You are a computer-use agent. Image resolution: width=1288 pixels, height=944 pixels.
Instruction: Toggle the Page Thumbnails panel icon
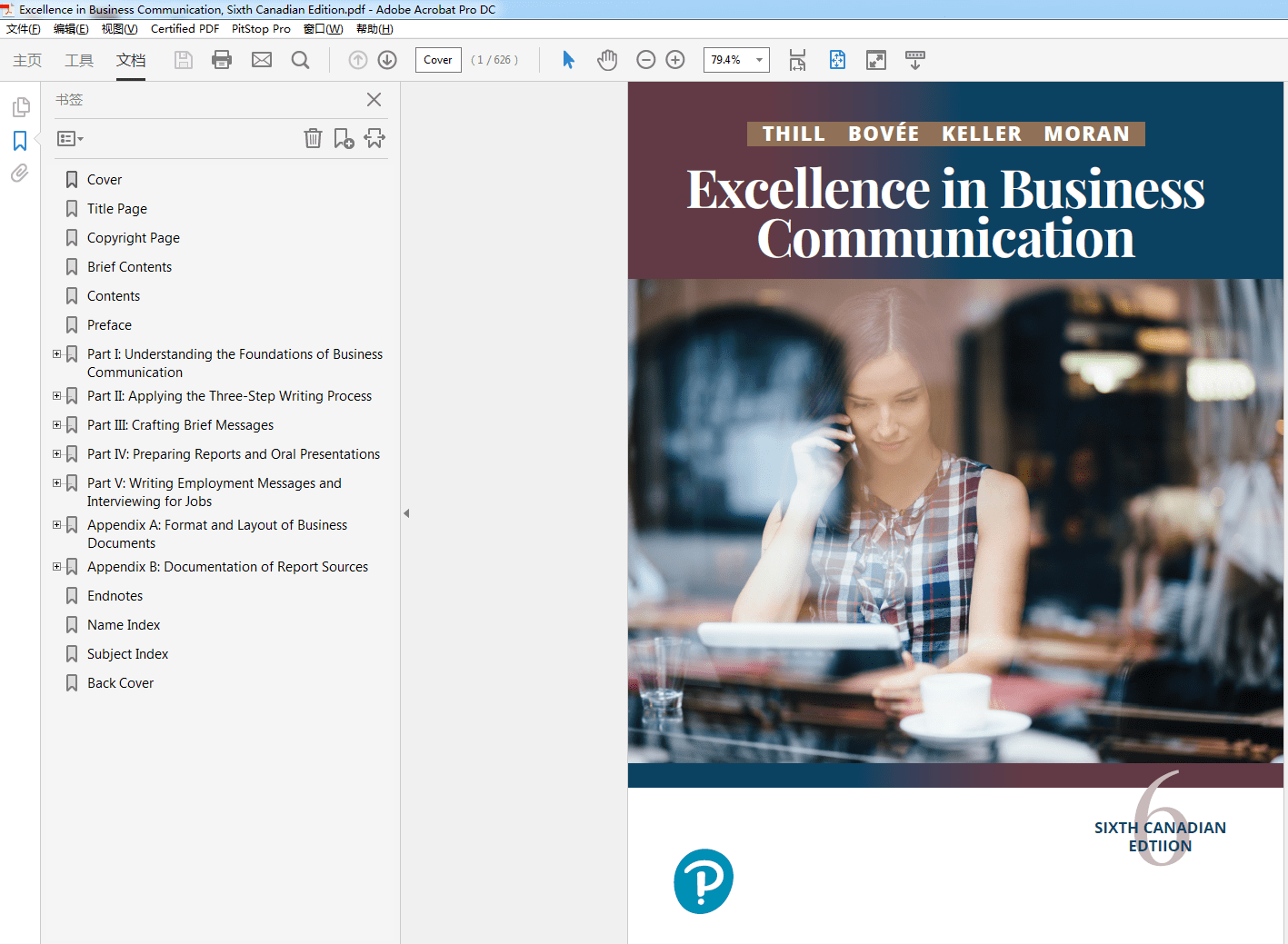[x=20, y=107]
